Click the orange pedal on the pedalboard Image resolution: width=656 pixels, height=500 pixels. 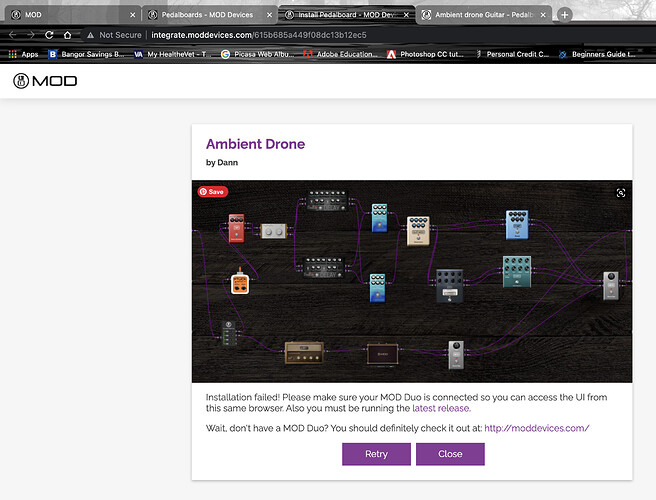click(x=240, y=281)
